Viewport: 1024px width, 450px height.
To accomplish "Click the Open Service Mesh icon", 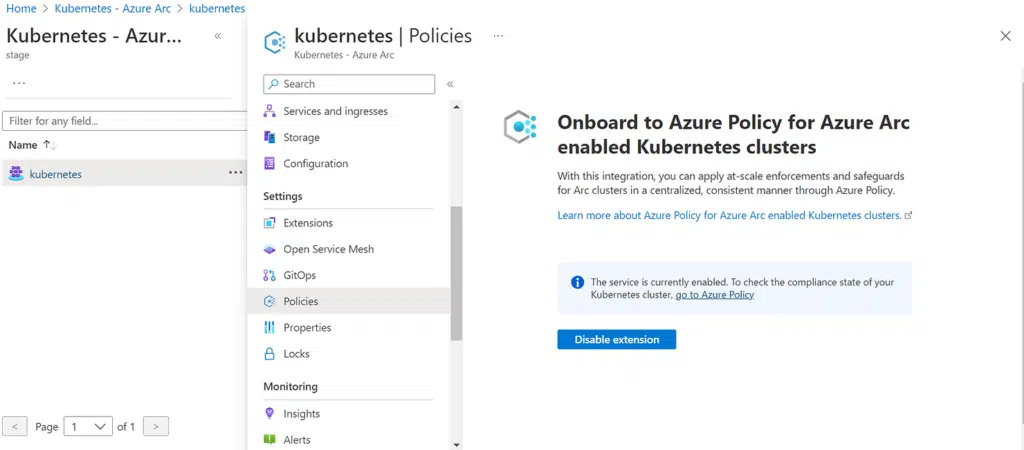I will (269, 249).
